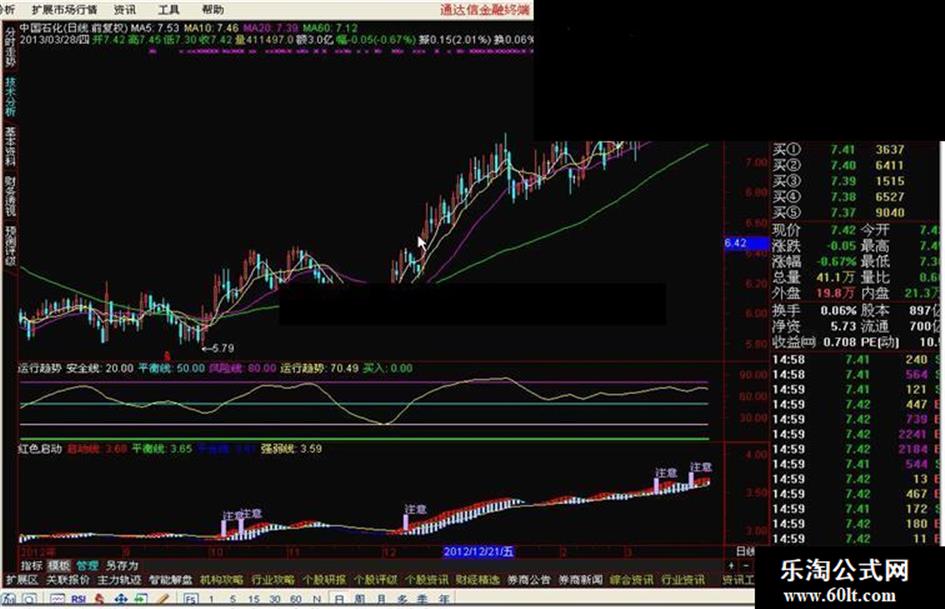Screen dimensions: 945x609
Task: Click the chart zoom-out minus button
Action: point(746,565)
